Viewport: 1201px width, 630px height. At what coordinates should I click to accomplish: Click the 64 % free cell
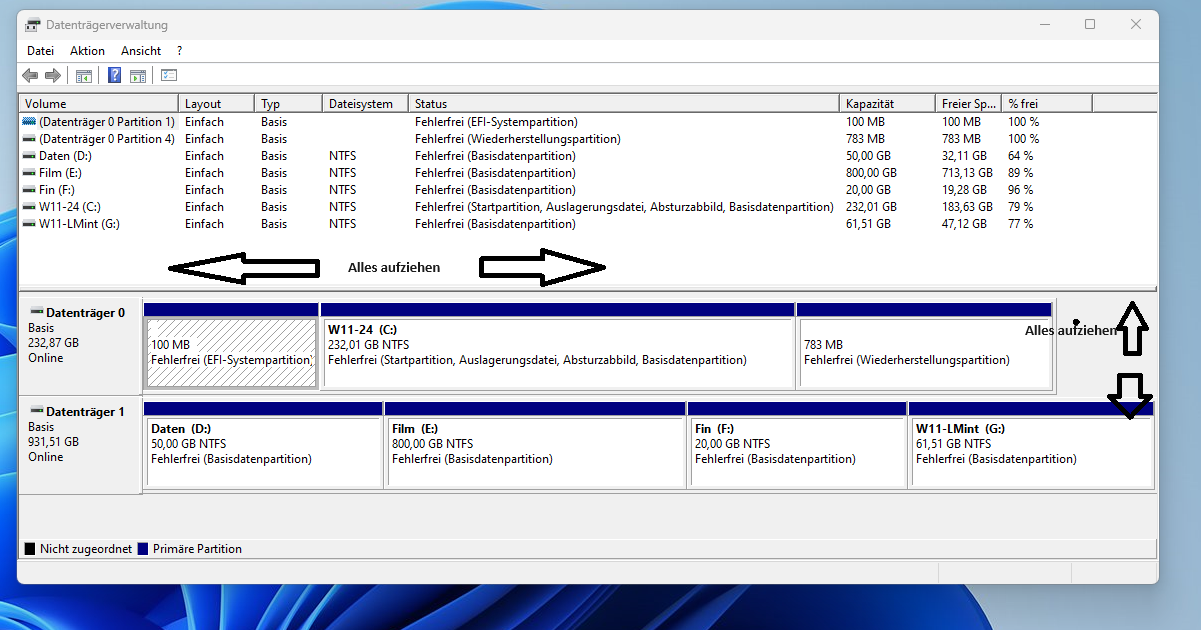[1020, 156]
